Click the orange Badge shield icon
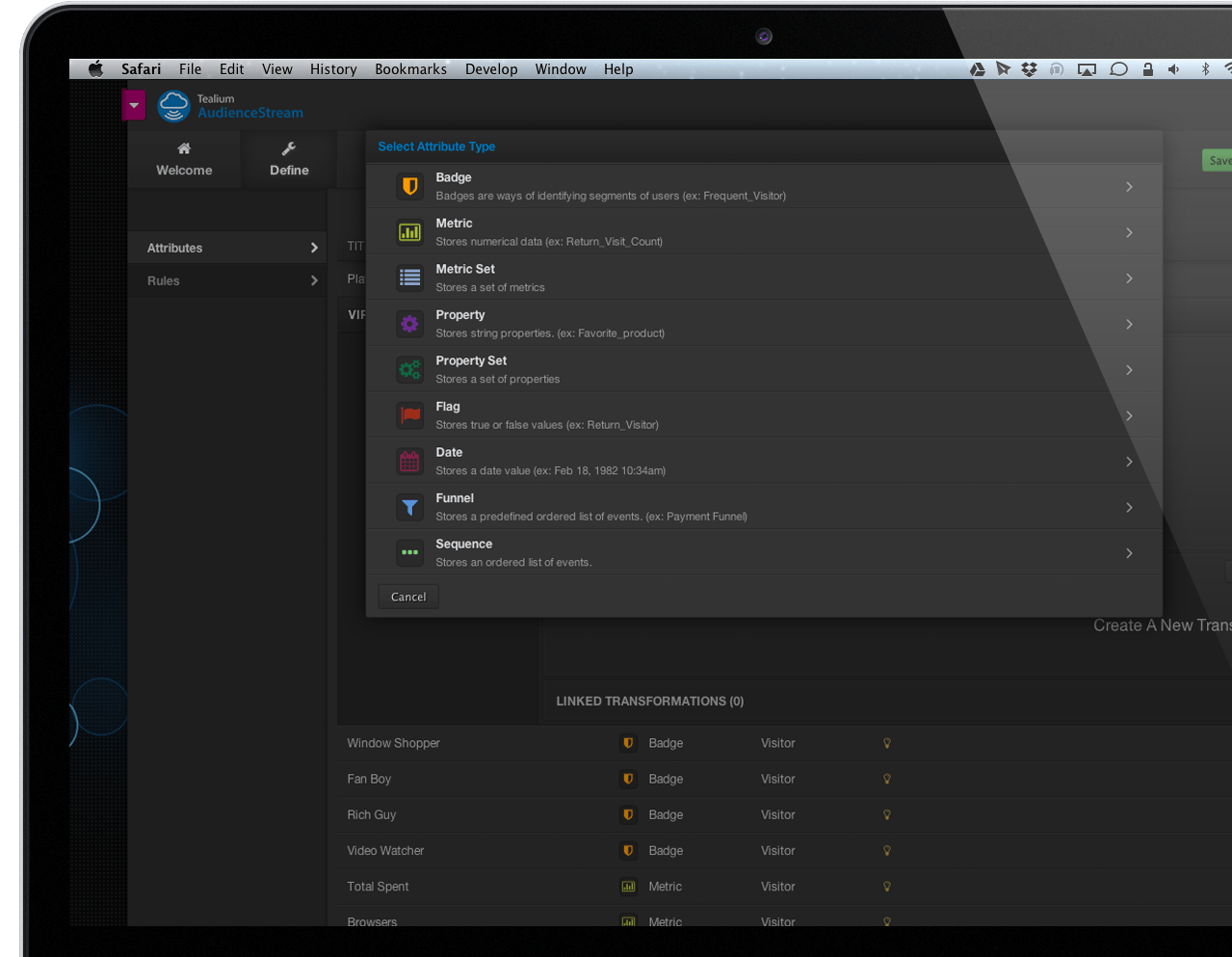 409,186
